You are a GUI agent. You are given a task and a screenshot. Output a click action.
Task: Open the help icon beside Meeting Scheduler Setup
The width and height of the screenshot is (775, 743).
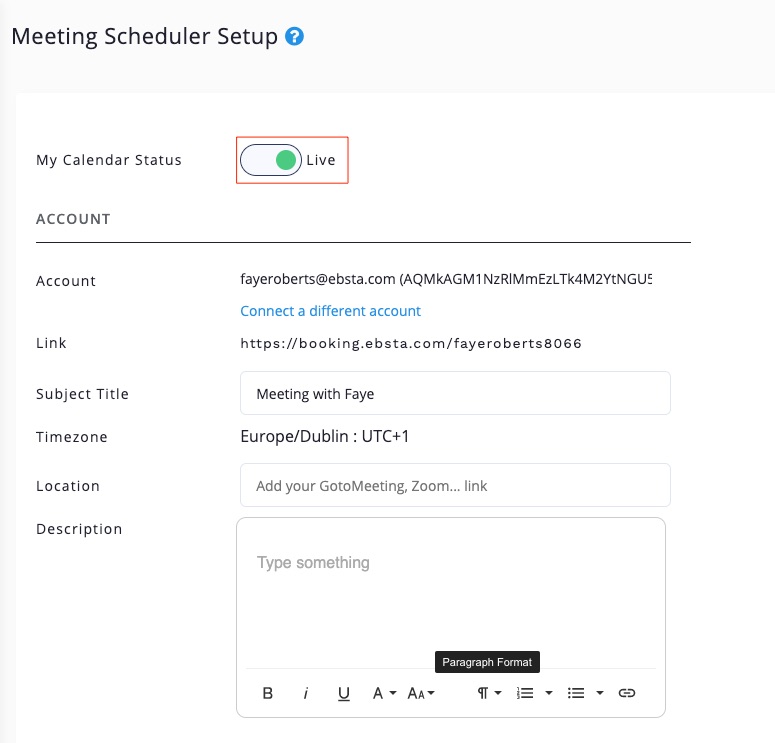pyautogui.click(x=294, y=37)
